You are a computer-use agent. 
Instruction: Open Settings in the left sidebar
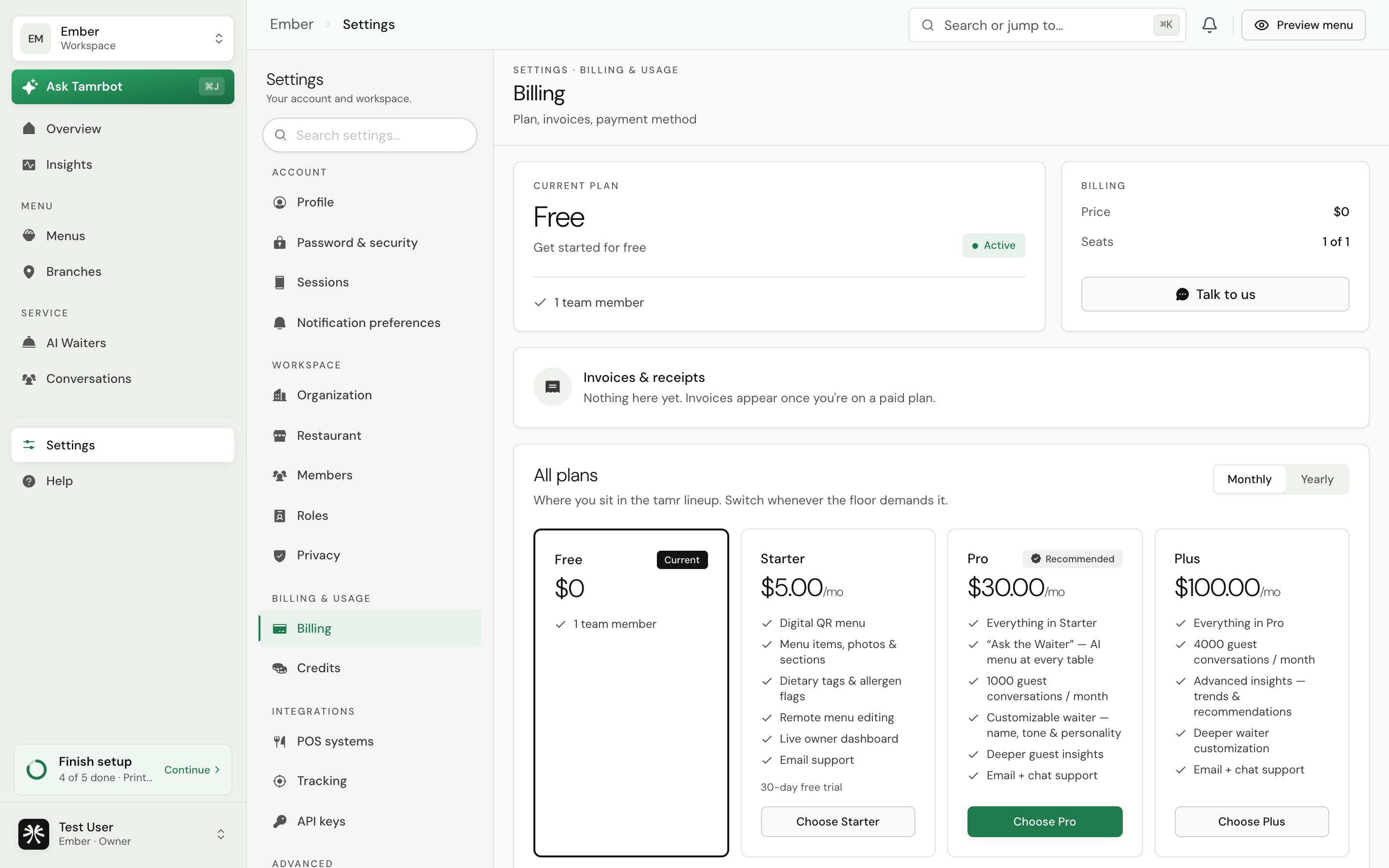pyautogui.click(x=123, y=445)
